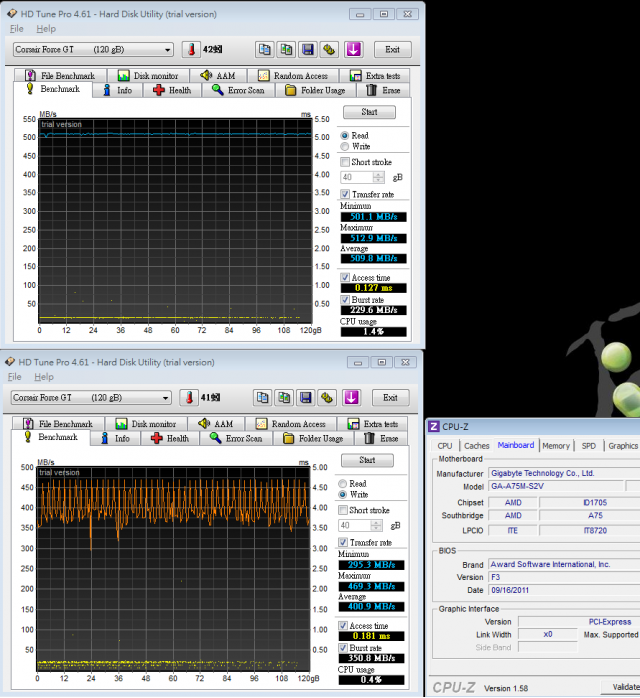
Task: Switch to Info tab in top HD Tune window
Action: pos(117,90)
